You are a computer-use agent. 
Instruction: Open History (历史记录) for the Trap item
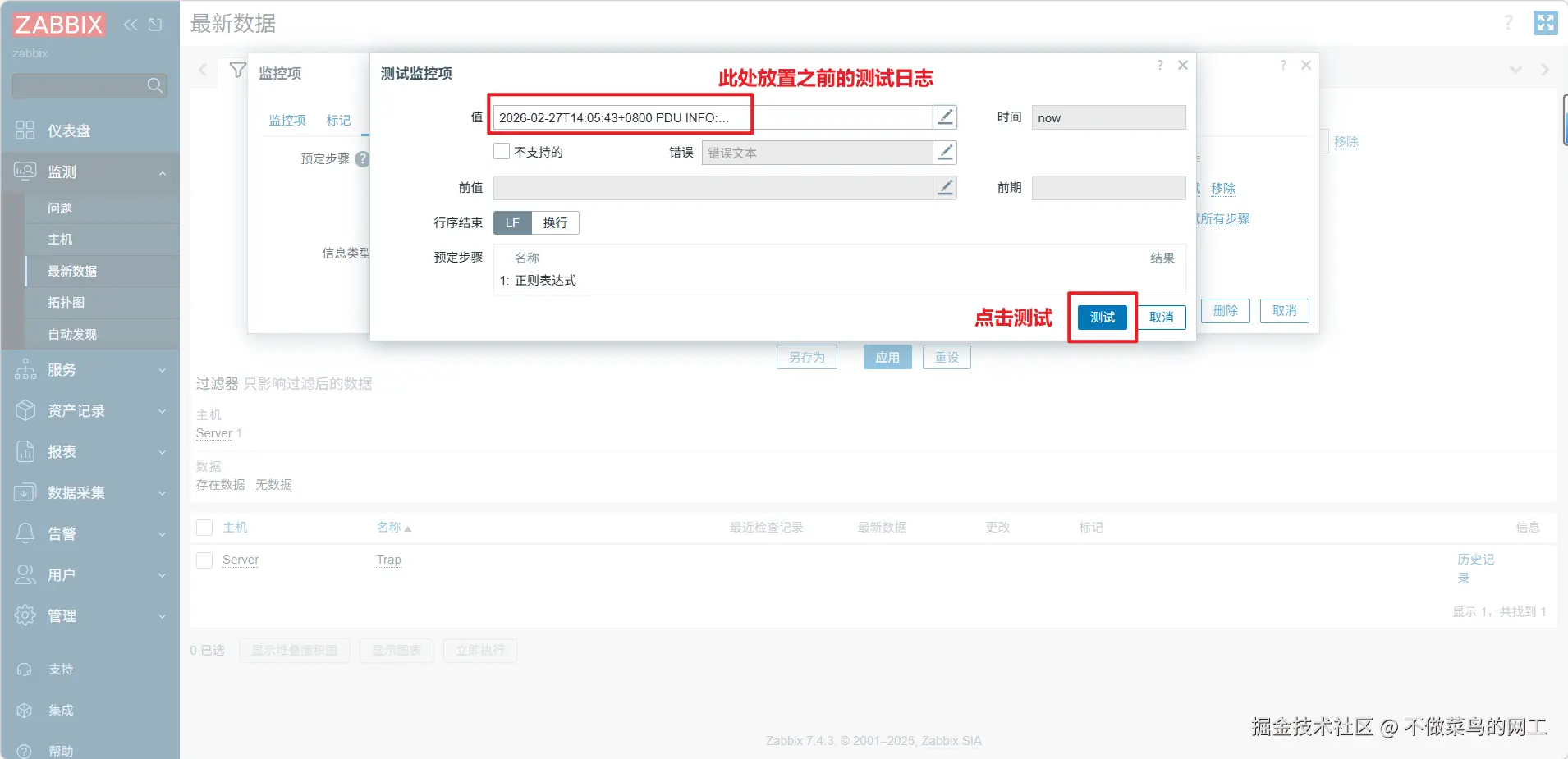pos(1475,569)
